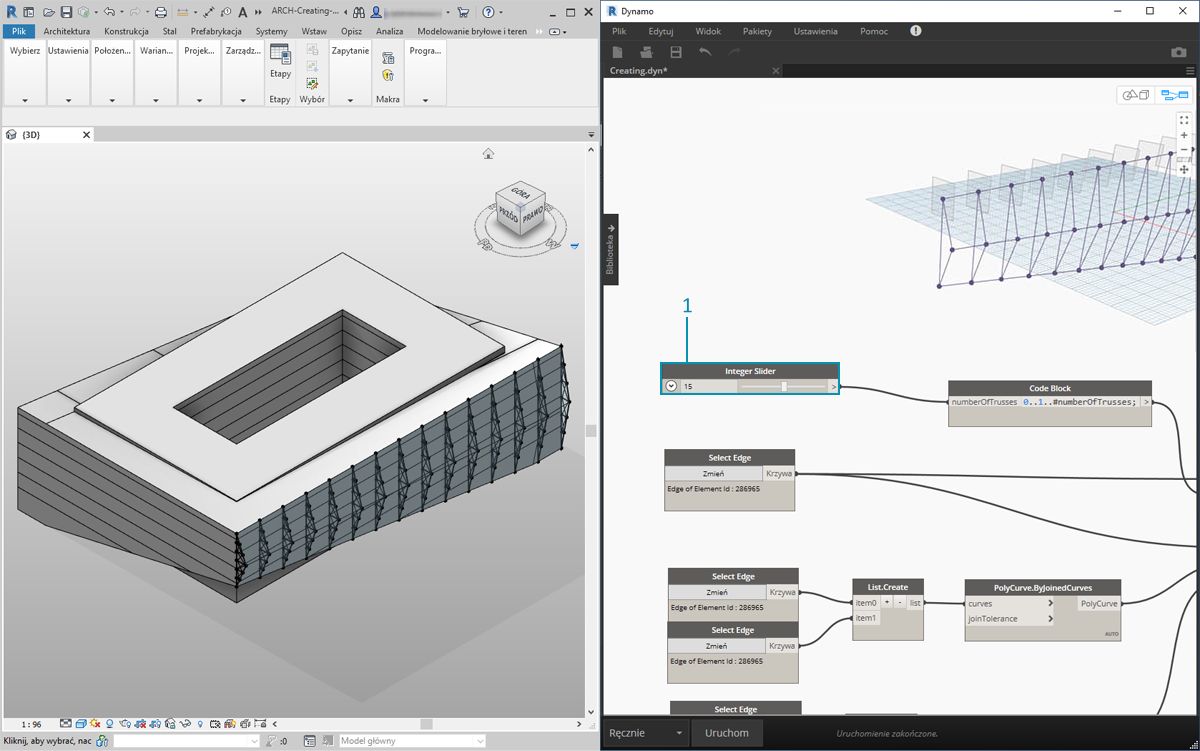This screenshot has height=751, width=1200.
Task: Expand the Integer Slider settings chevron
Action: pyautogui.click(x=672, y=386)
